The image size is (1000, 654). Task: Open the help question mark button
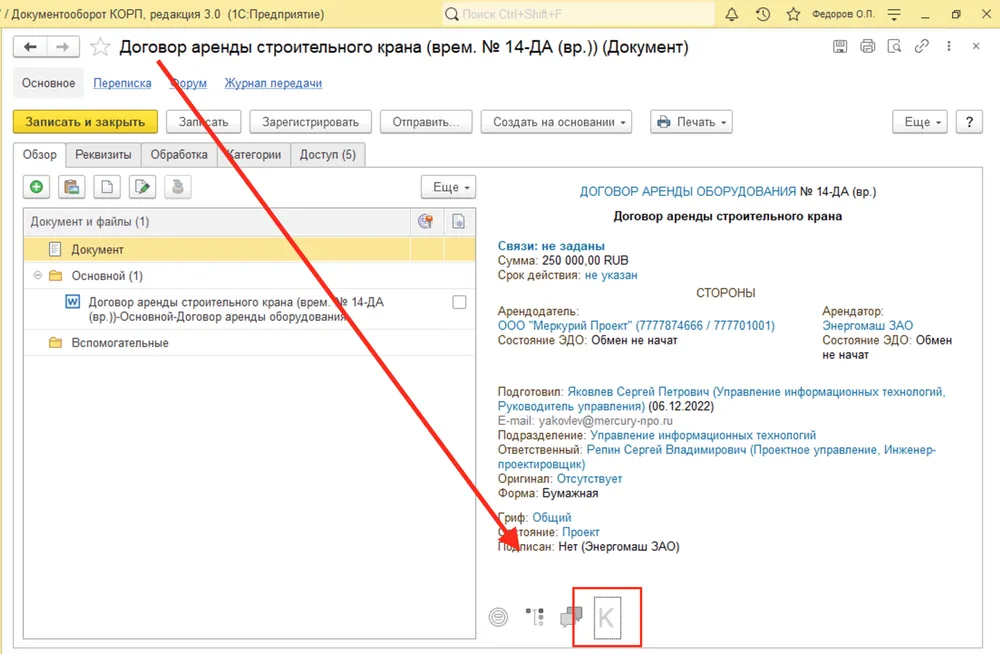969,122
